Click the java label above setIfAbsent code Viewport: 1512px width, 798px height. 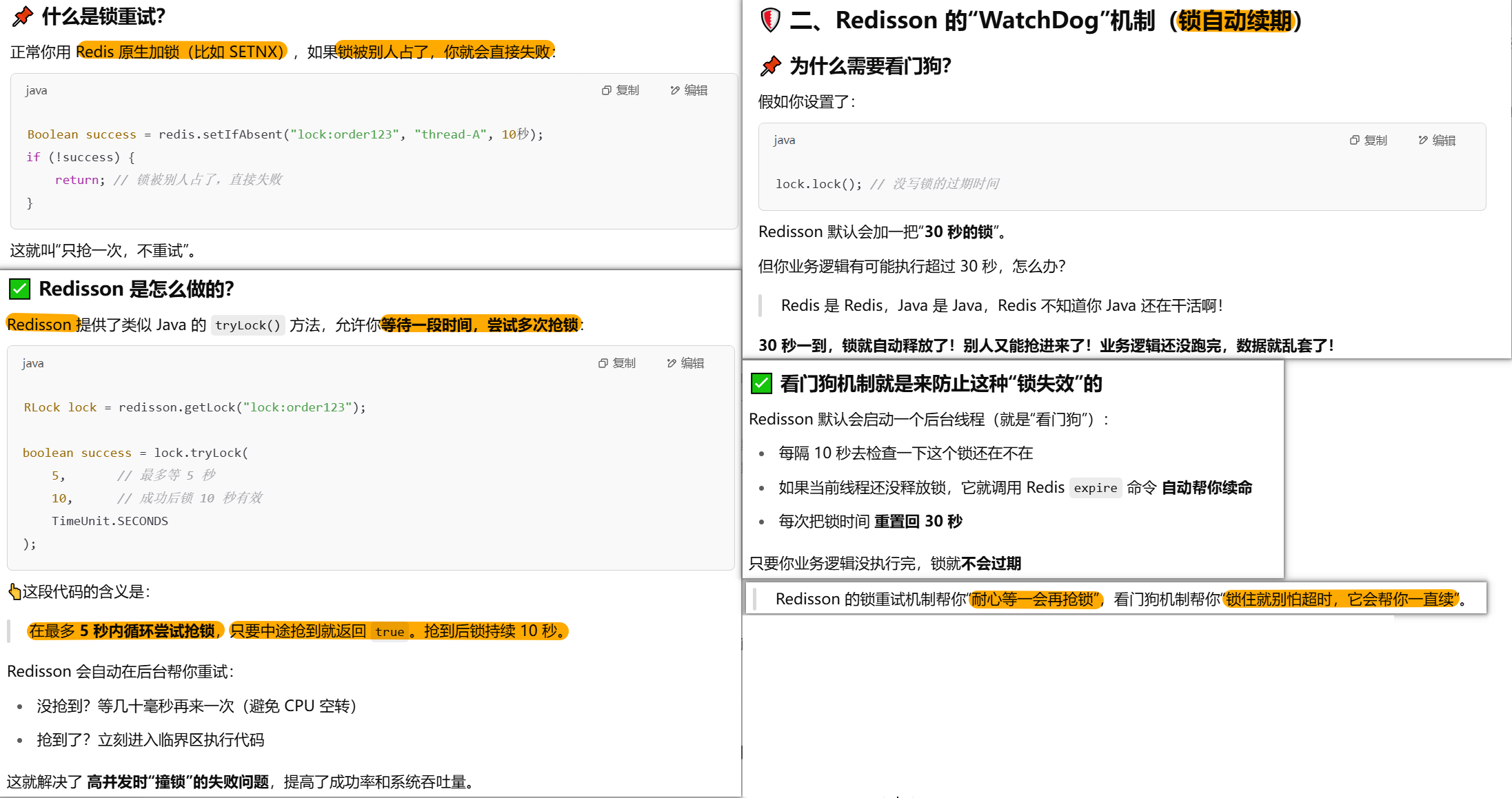(x=37, y=90)
